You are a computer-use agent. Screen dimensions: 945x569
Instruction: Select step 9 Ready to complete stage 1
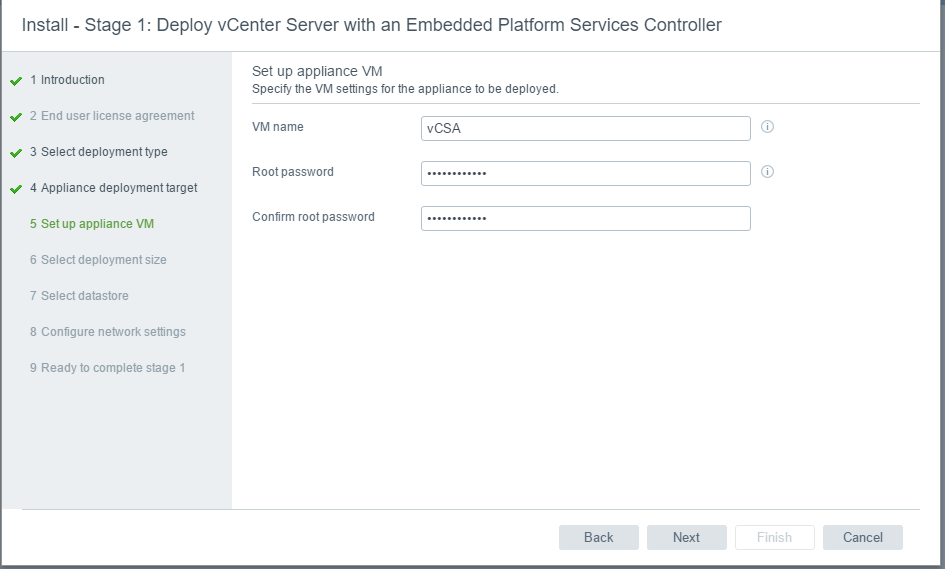pos(107,368)
